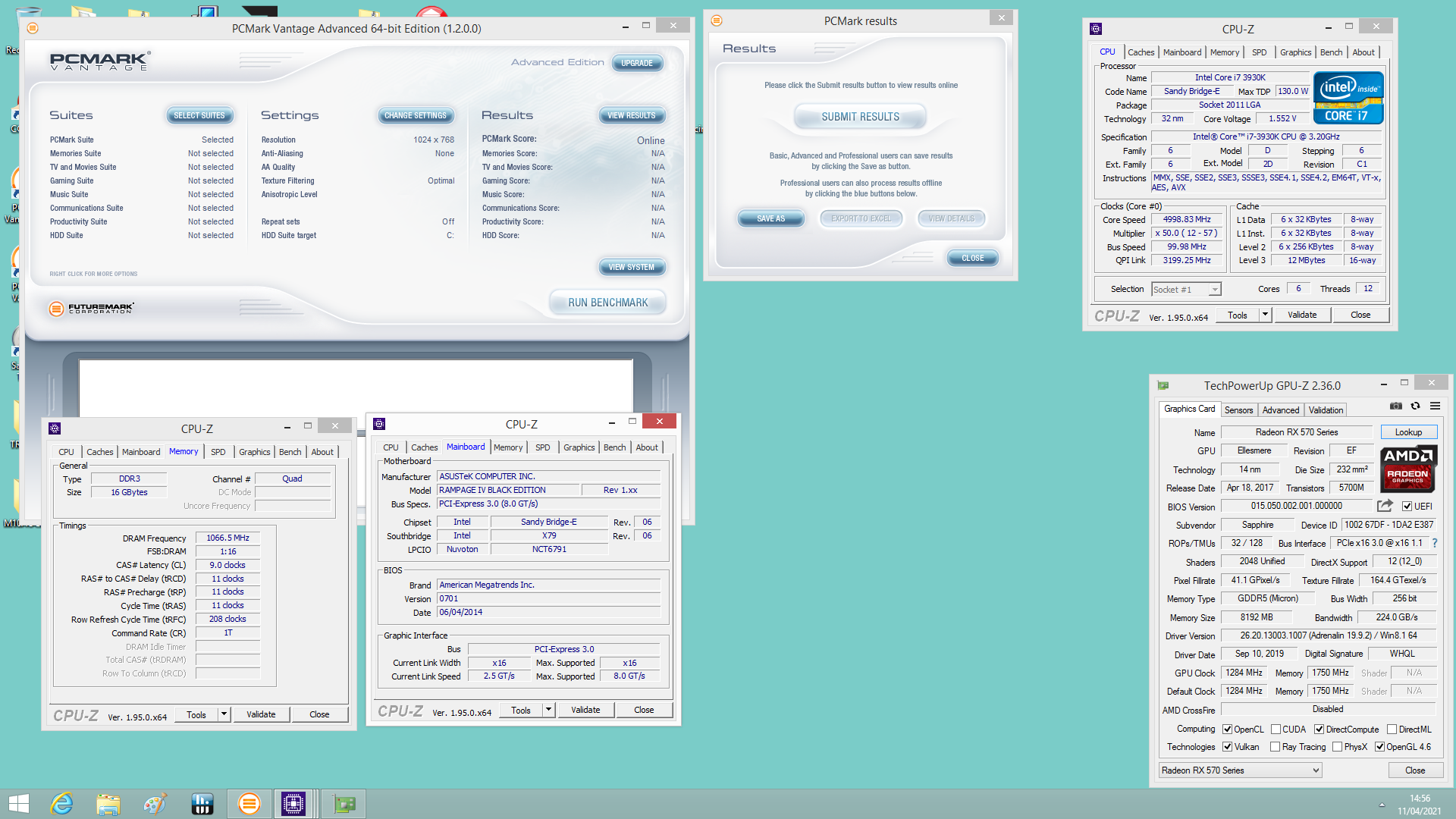The width and height of the screenshot is (1456, 819).
Task: Click the CHANGE SETTINGS button
Action: pyautogui.click(x=416, y=115)
